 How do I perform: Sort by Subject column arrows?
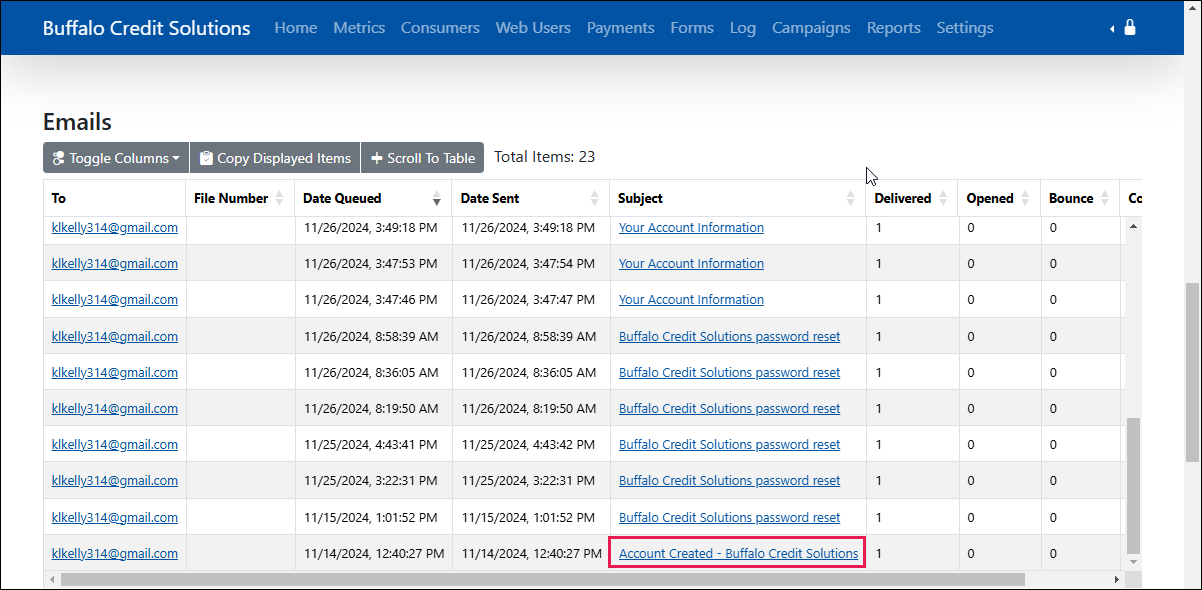[851, 198]
